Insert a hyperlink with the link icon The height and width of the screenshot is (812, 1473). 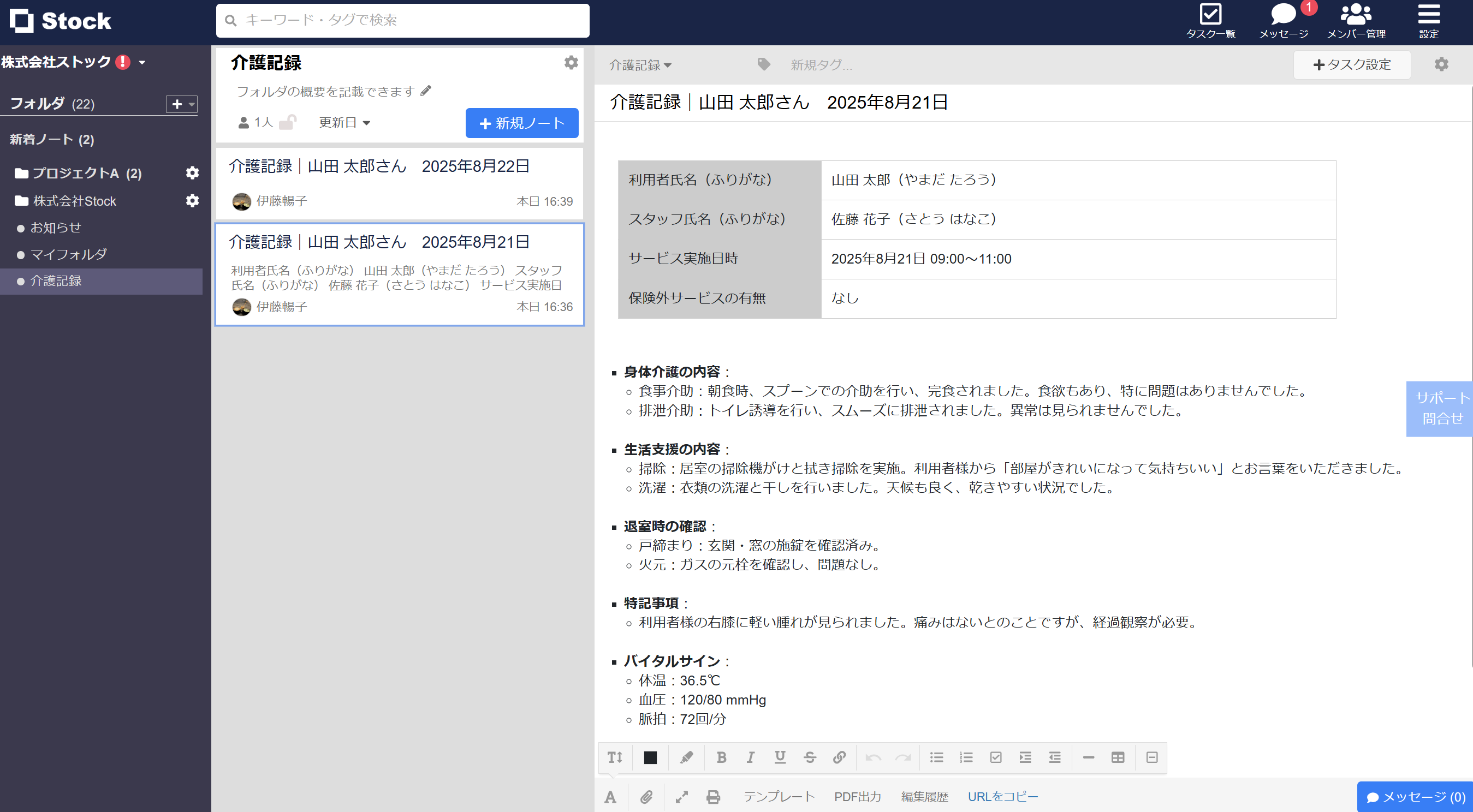(x=840, y=758)
